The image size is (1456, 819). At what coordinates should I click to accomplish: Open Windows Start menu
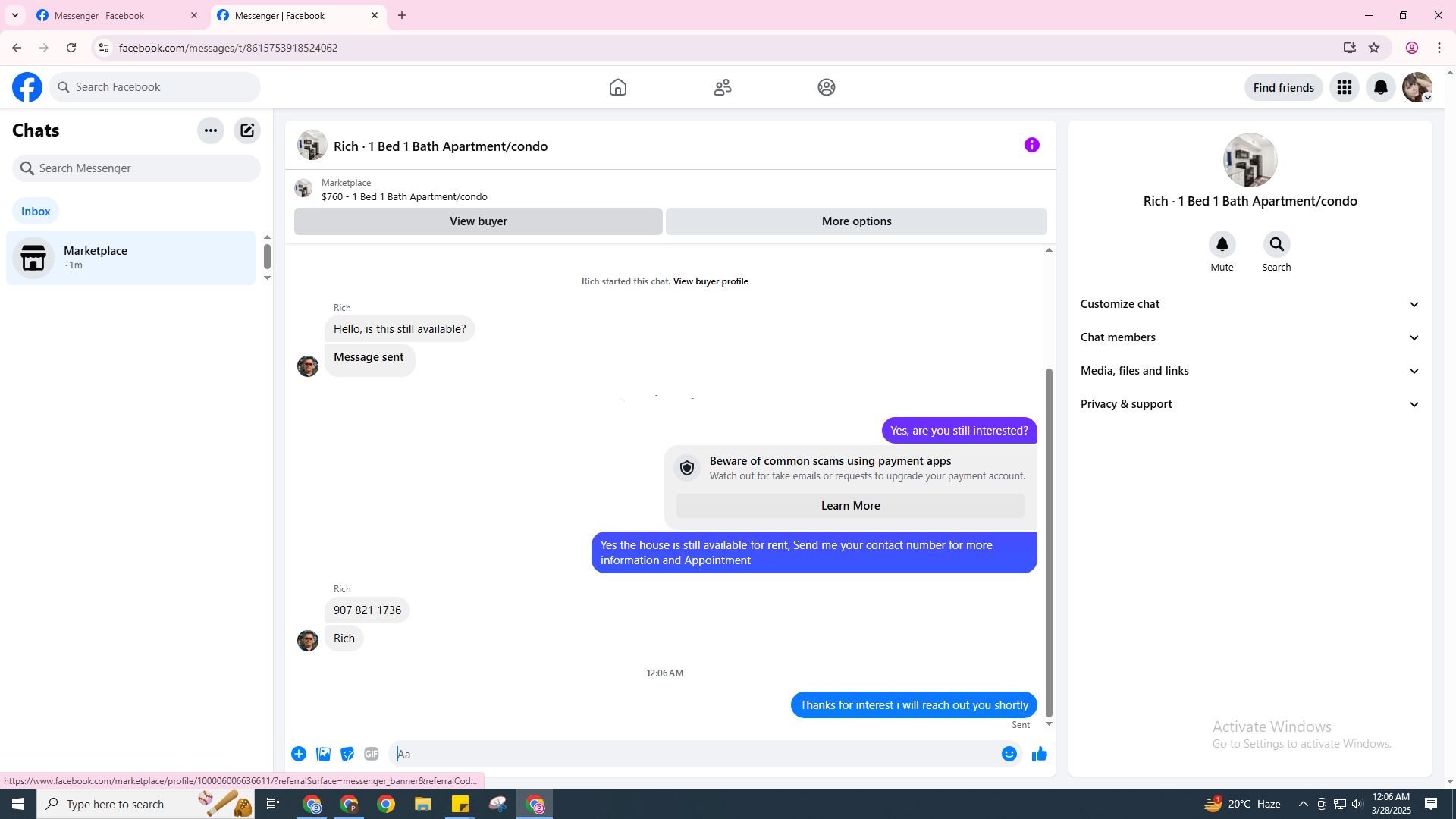tap(18, 804)
